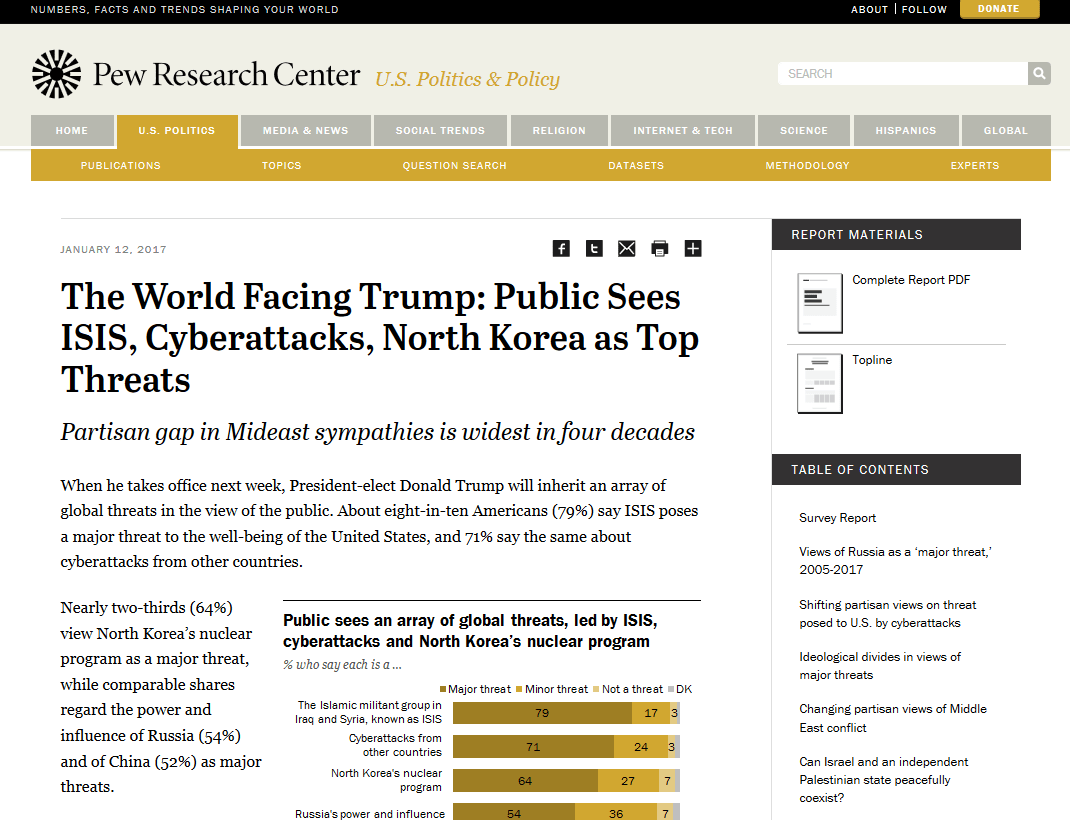
Task: Share article via Twitter icon
Action: click(594, 248)
